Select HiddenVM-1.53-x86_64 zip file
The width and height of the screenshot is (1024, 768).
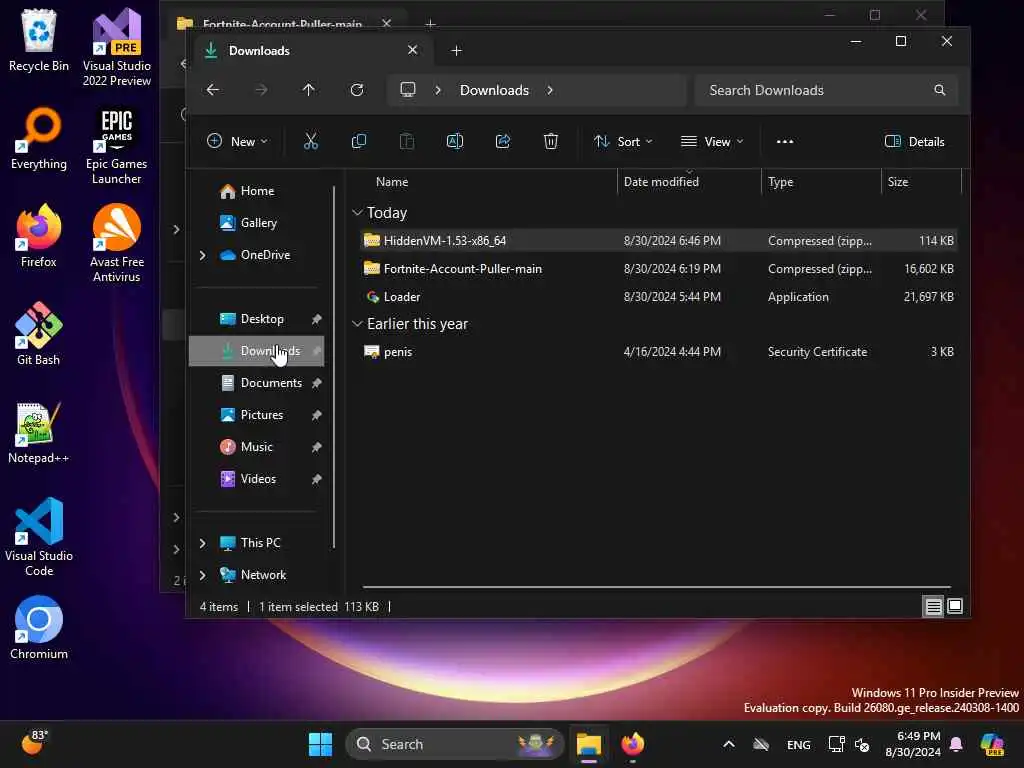pyautogui.click(x=659, y=240)
